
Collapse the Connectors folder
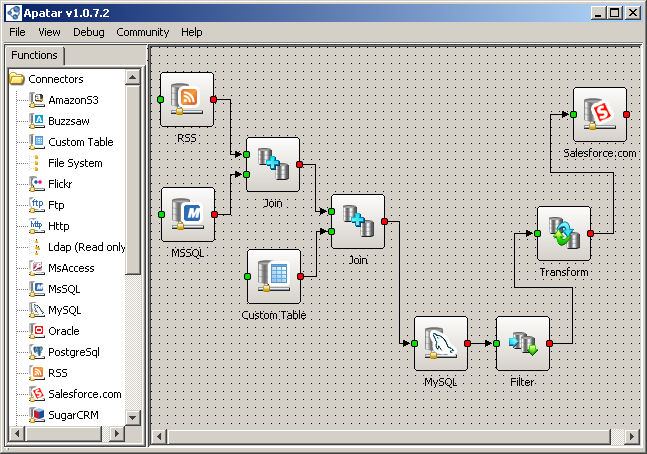[x=17, y=78]
